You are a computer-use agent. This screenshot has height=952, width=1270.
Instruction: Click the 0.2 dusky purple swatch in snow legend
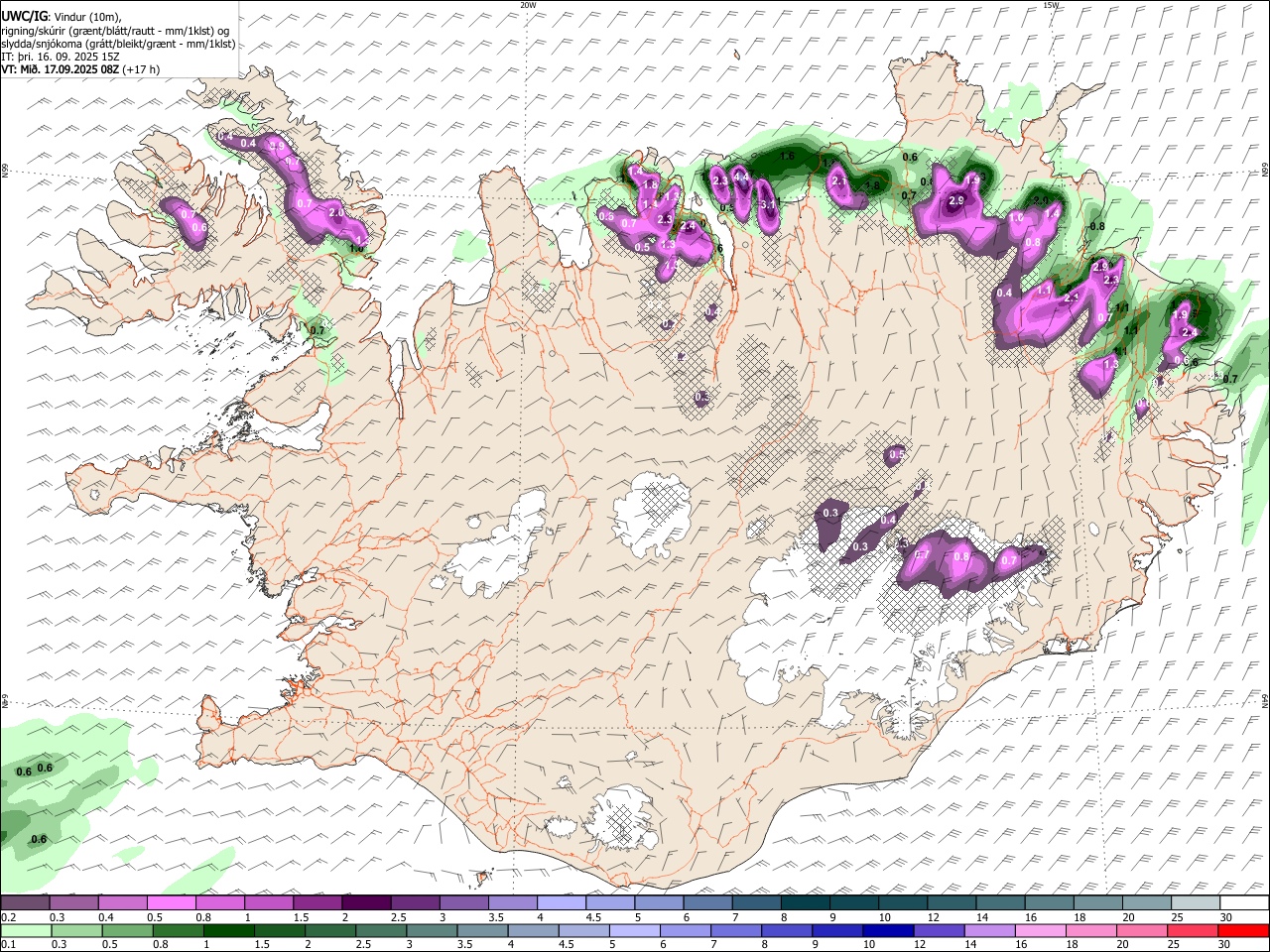pos(25,903)
